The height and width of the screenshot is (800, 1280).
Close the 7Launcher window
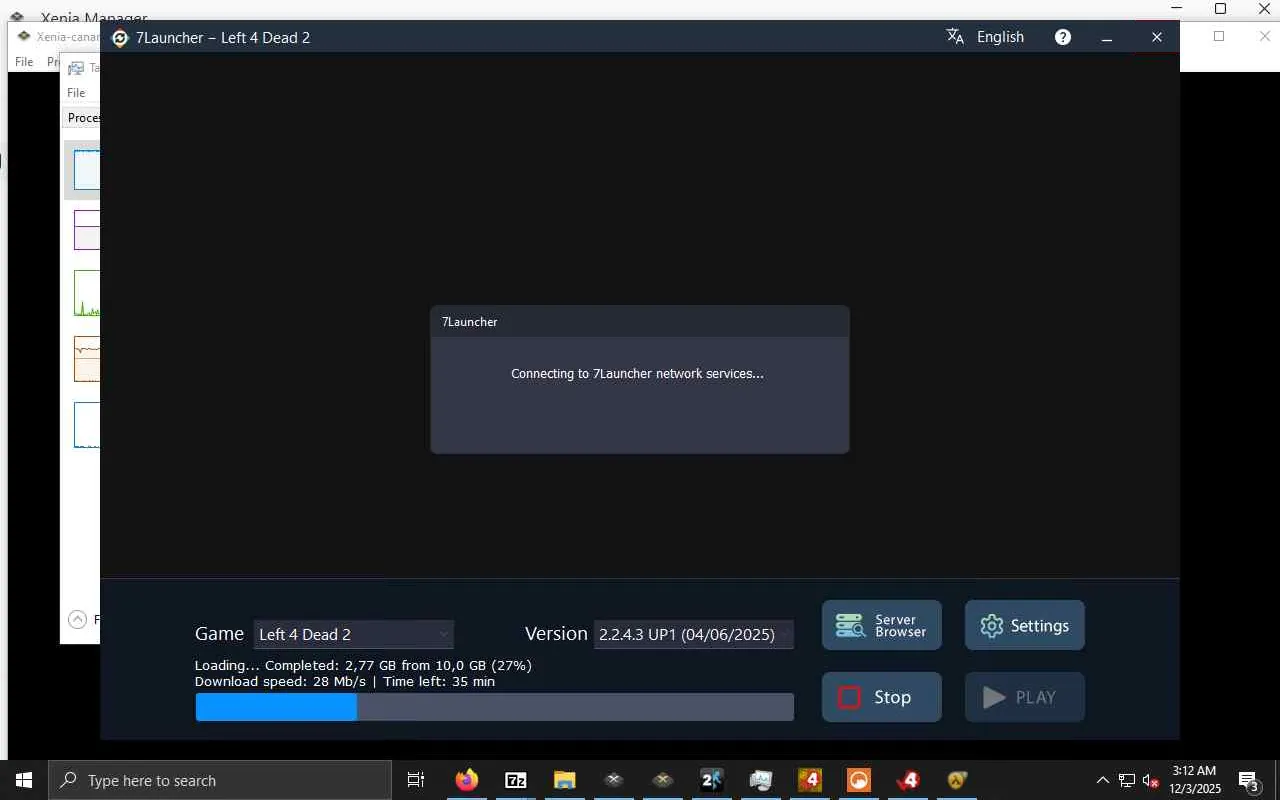tap(1157, 37)
